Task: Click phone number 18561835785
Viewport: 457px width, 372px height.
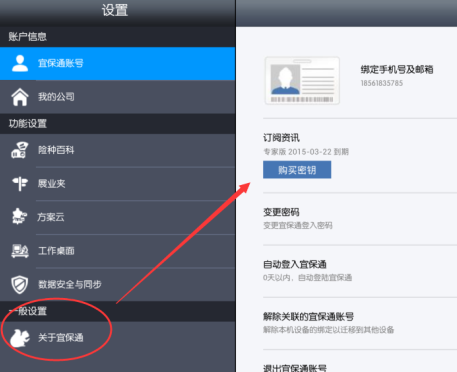Action: coord(382,83)
